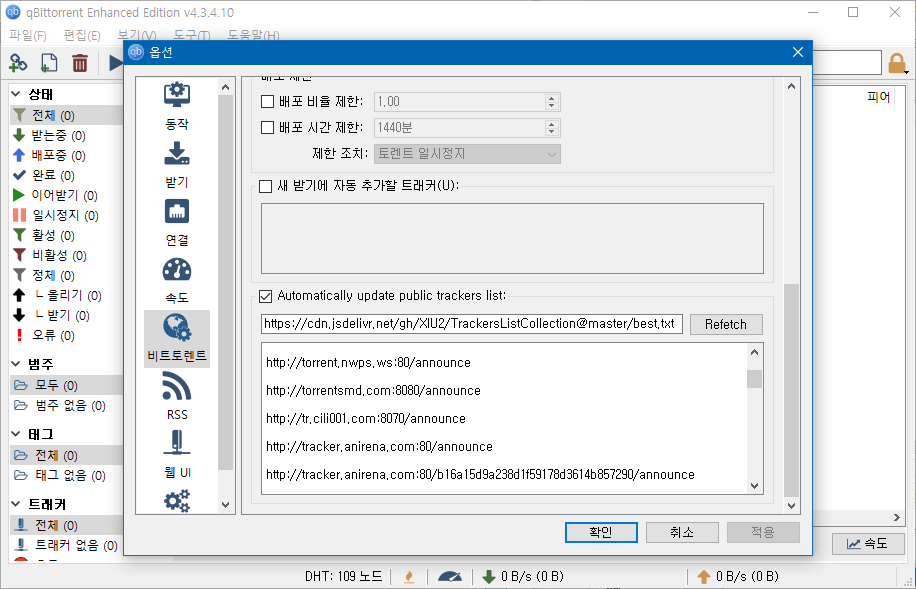This screenshot has height=589, width=916.
Task: Open the 받기 (Downloads) options section
Action: click(176, 165)
